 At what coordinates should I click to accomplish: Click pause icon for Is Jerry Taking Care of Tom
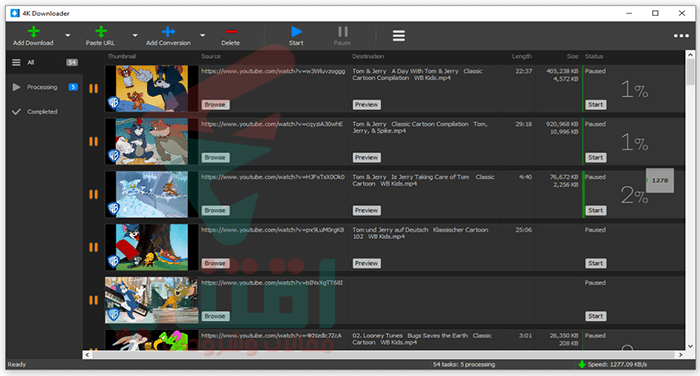(x=93, y=194)
